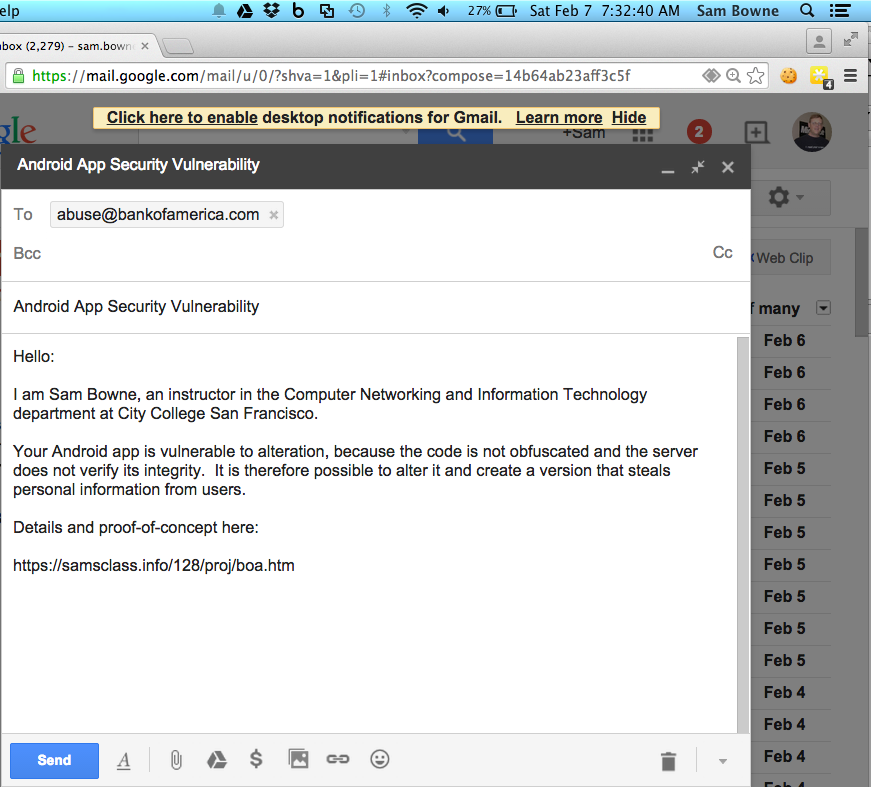Click the diamond extension icon in address bar
The width and height of the screenshot is (871, 787).
(x=711, y=75)
